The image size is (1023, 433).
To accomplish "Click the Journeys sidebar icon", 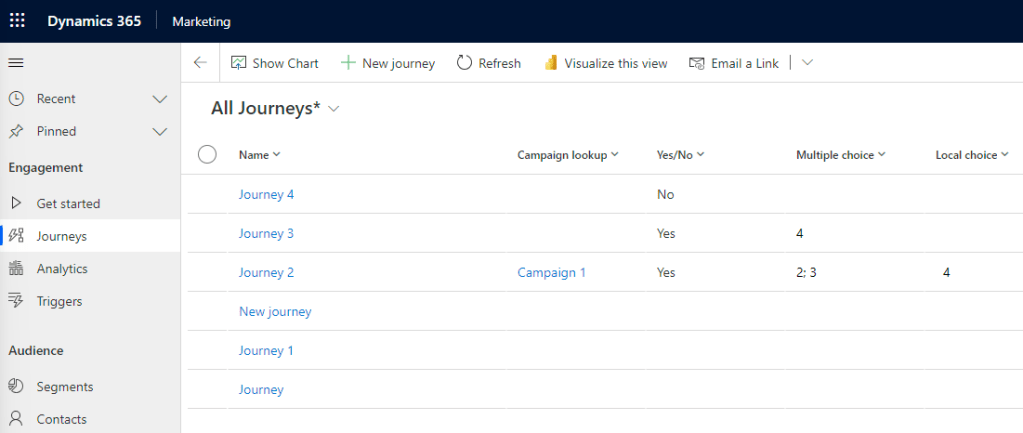I will coord(16,236).
